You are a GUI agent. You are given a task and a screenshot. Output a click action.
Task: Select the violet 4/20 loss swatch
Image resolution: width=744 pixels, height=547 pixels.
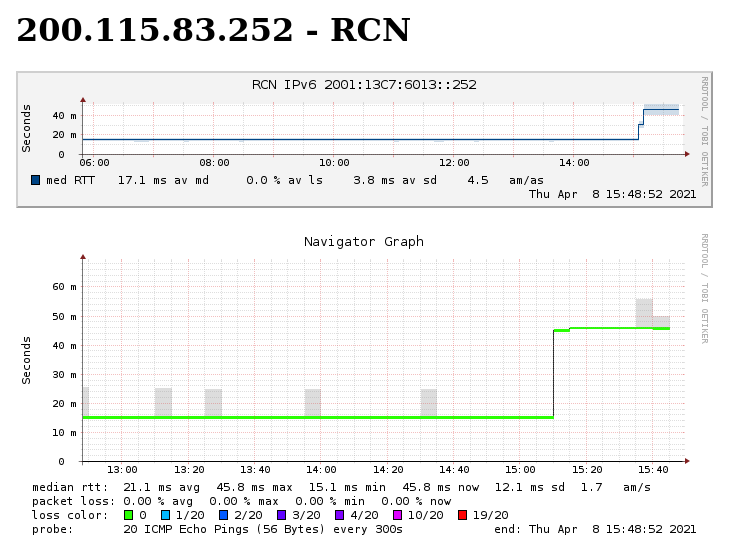click(x=340, y=515)
